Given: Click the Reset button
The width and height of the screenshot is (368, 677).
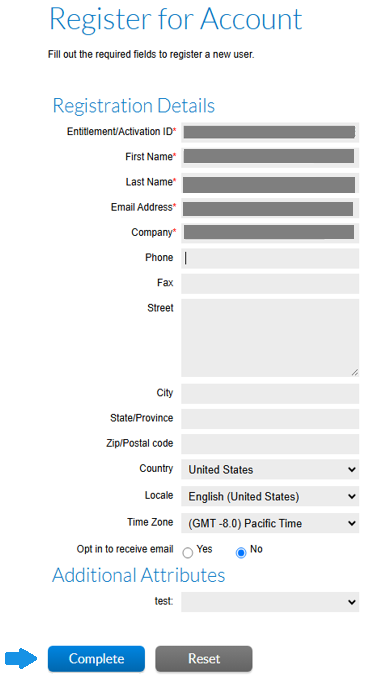Looking at the screenshot, I should click(204, 659).
